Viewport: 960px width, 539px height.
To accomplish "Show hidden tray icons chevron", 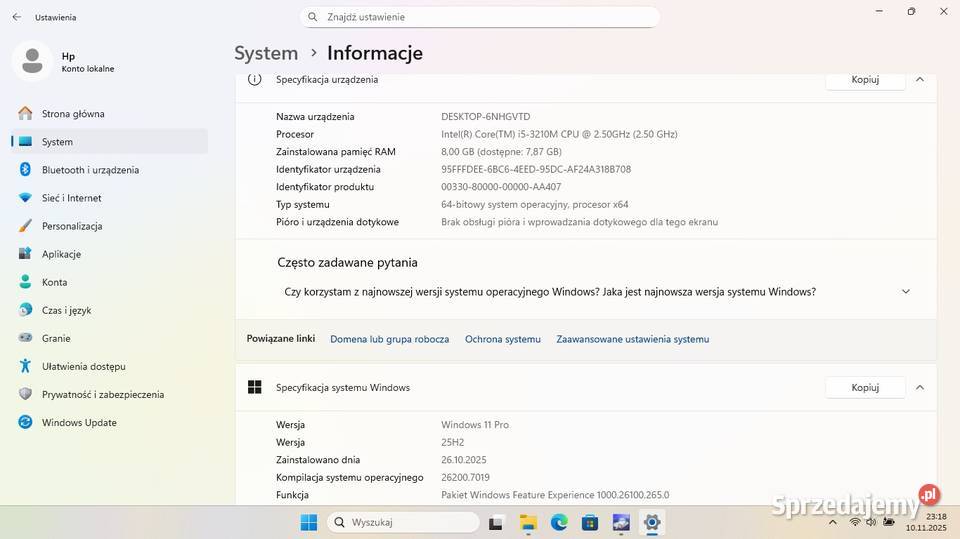I will 833,522.
